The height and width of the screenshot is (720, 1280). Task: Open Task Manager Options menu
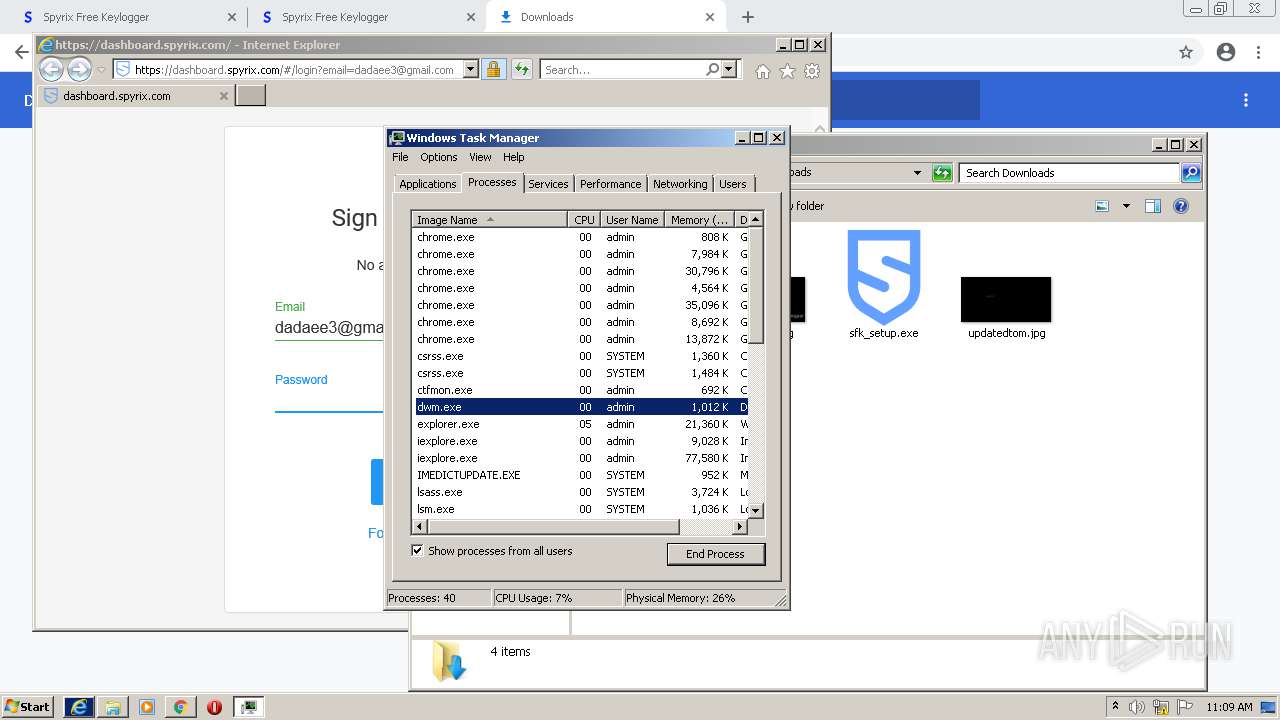pos(439,157)
